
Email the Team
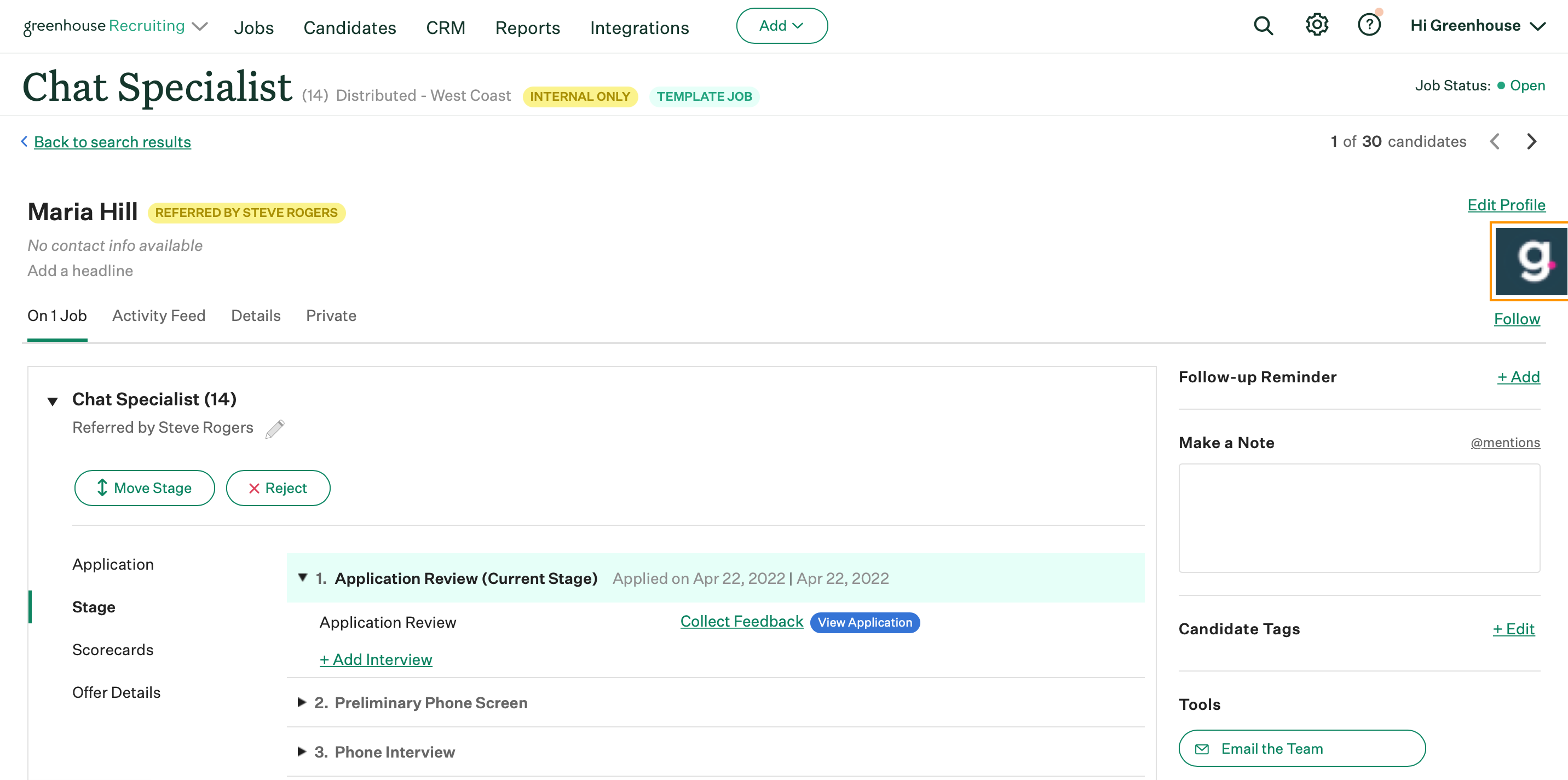point(1301,748)
